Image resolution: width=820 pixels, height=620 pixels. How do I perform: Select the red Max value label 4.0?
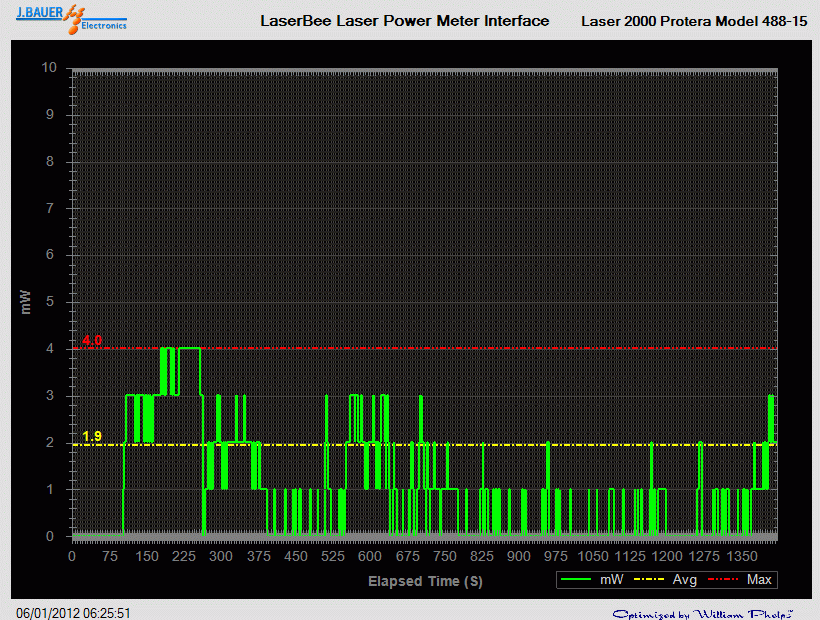click(x=92, y=340)
